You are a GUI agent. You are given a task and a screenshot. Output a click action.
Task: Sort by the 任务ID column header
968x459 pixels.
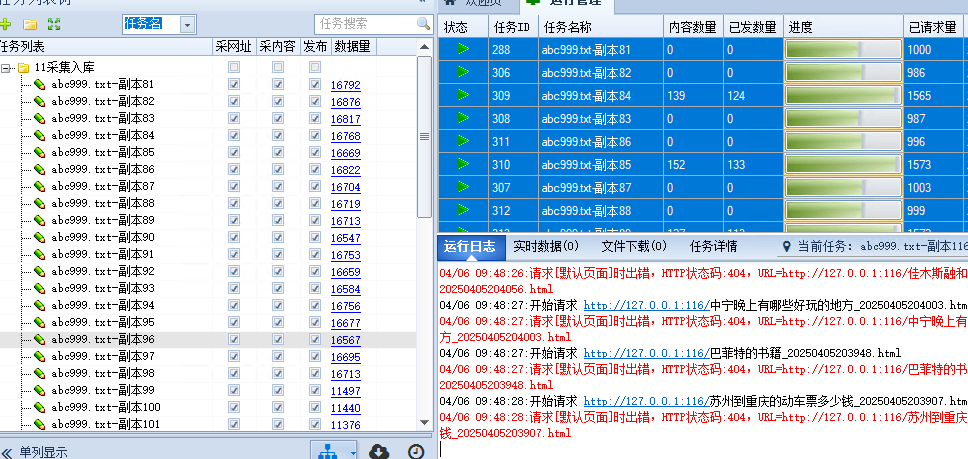tap(513, 27)
